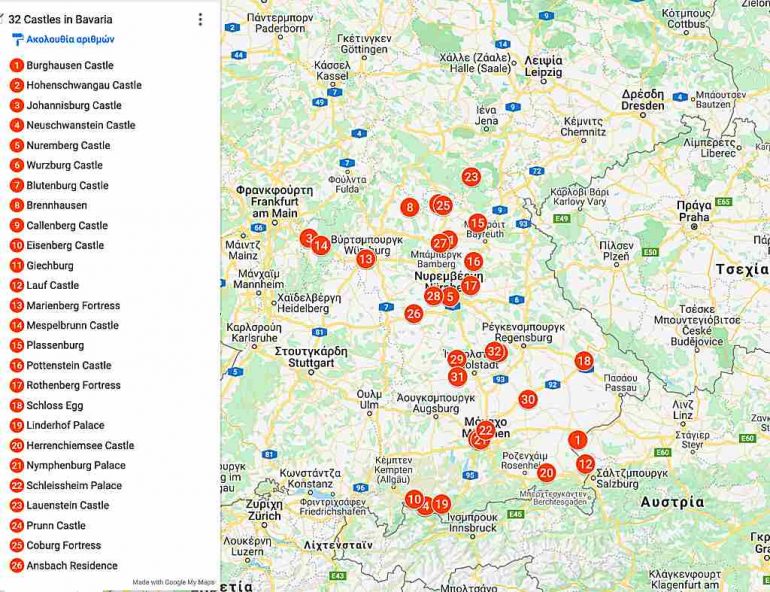Select Neuschwanstein Castle in the list
This screenshot has width=770, height=592.
pos(80,125)
